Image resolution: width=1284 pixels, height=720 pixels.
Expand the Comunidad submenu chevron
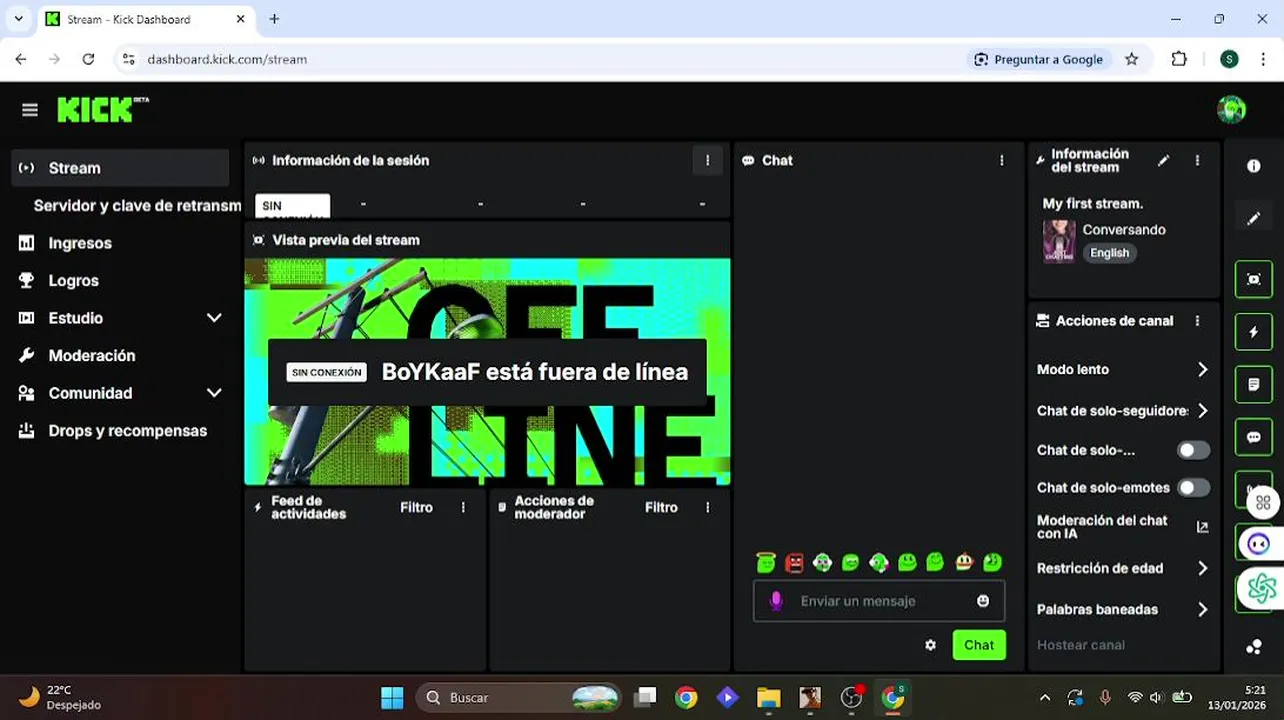pos(214,393)
